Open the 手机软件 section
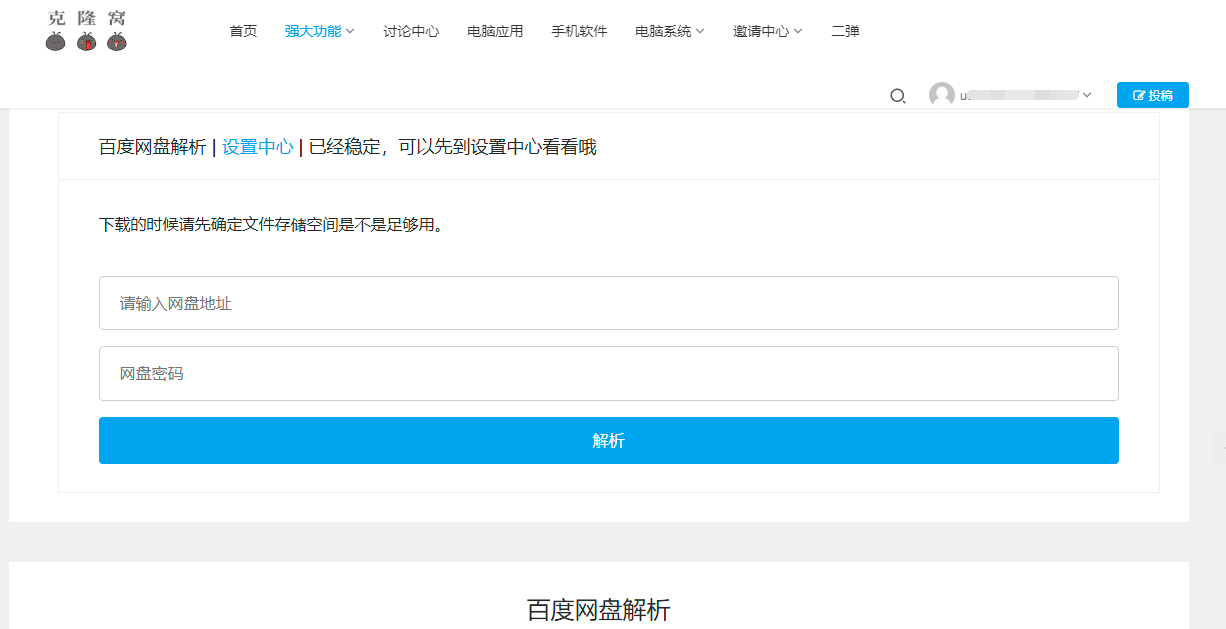The width and height of the screenshot is (1226, 629). coord(579,31)
